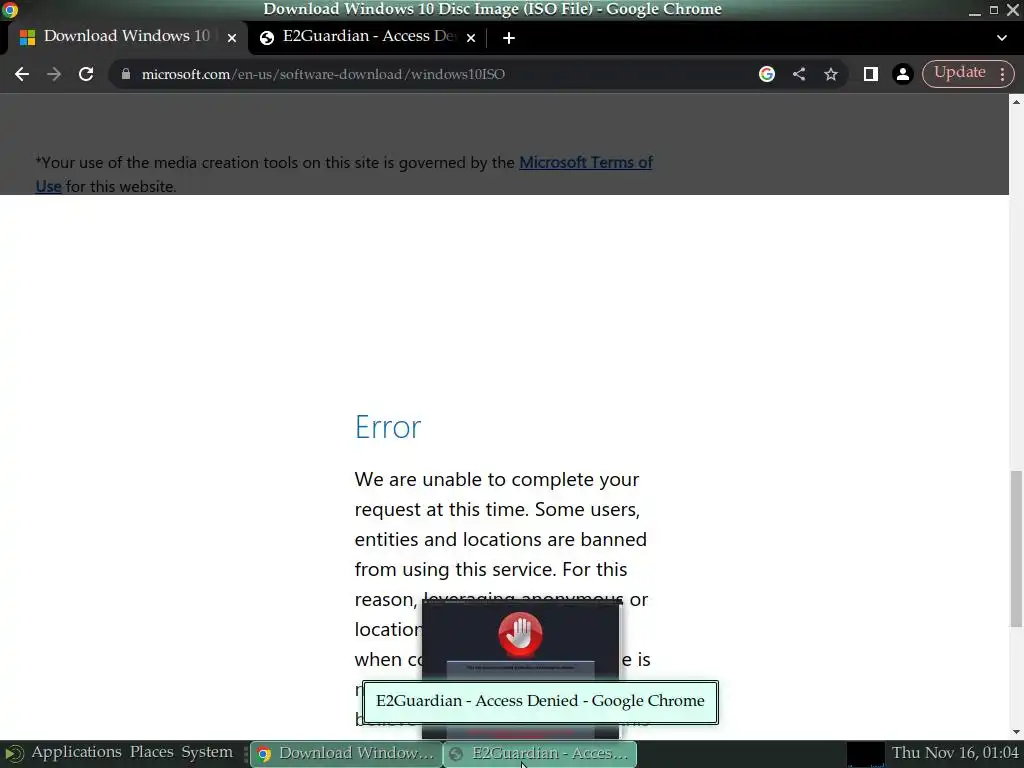Select E2Guardian taskbar window button
Viewport: 1024px width, 768px height.
[x=541, y=754]
